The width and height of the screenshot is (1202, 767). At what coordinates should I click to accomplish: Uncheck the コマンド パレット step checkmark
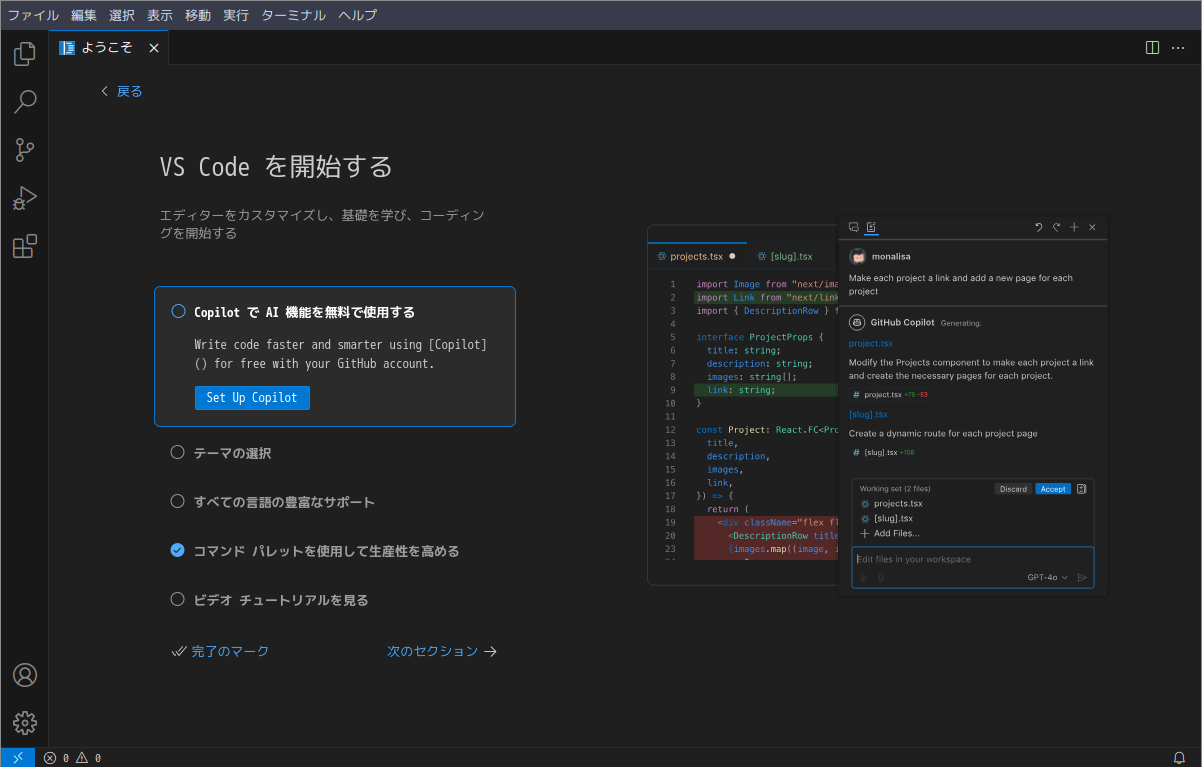click(x=178, y=550)
